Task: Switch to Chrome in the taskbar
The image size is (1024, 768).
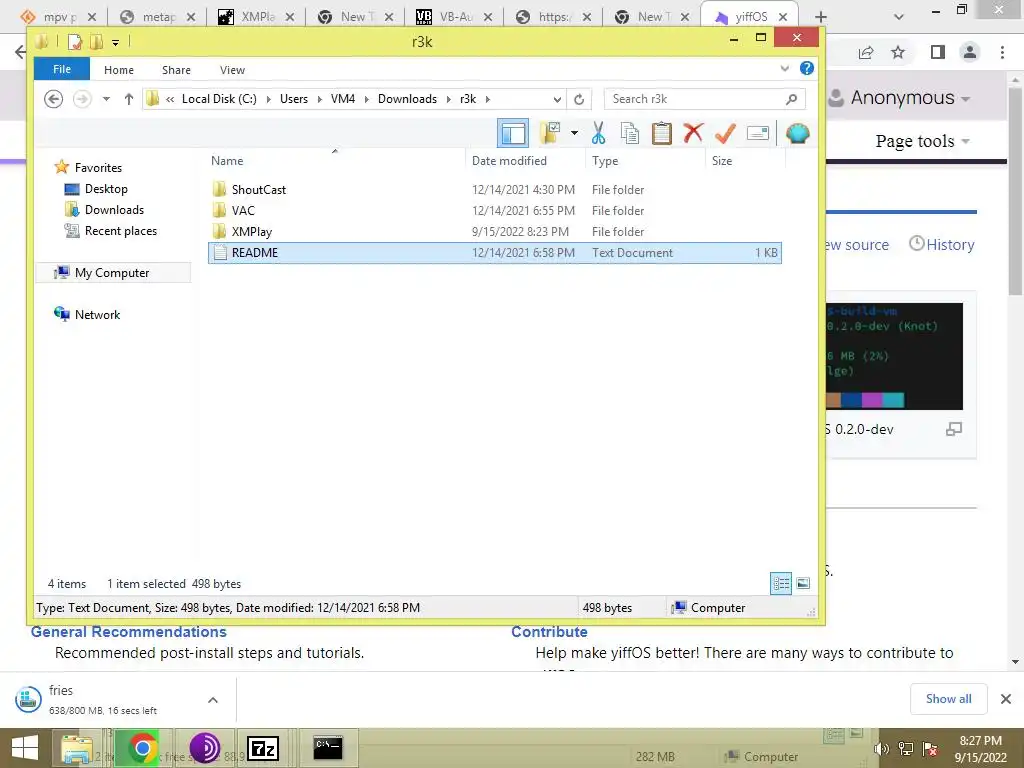Action: pos(142,748)
